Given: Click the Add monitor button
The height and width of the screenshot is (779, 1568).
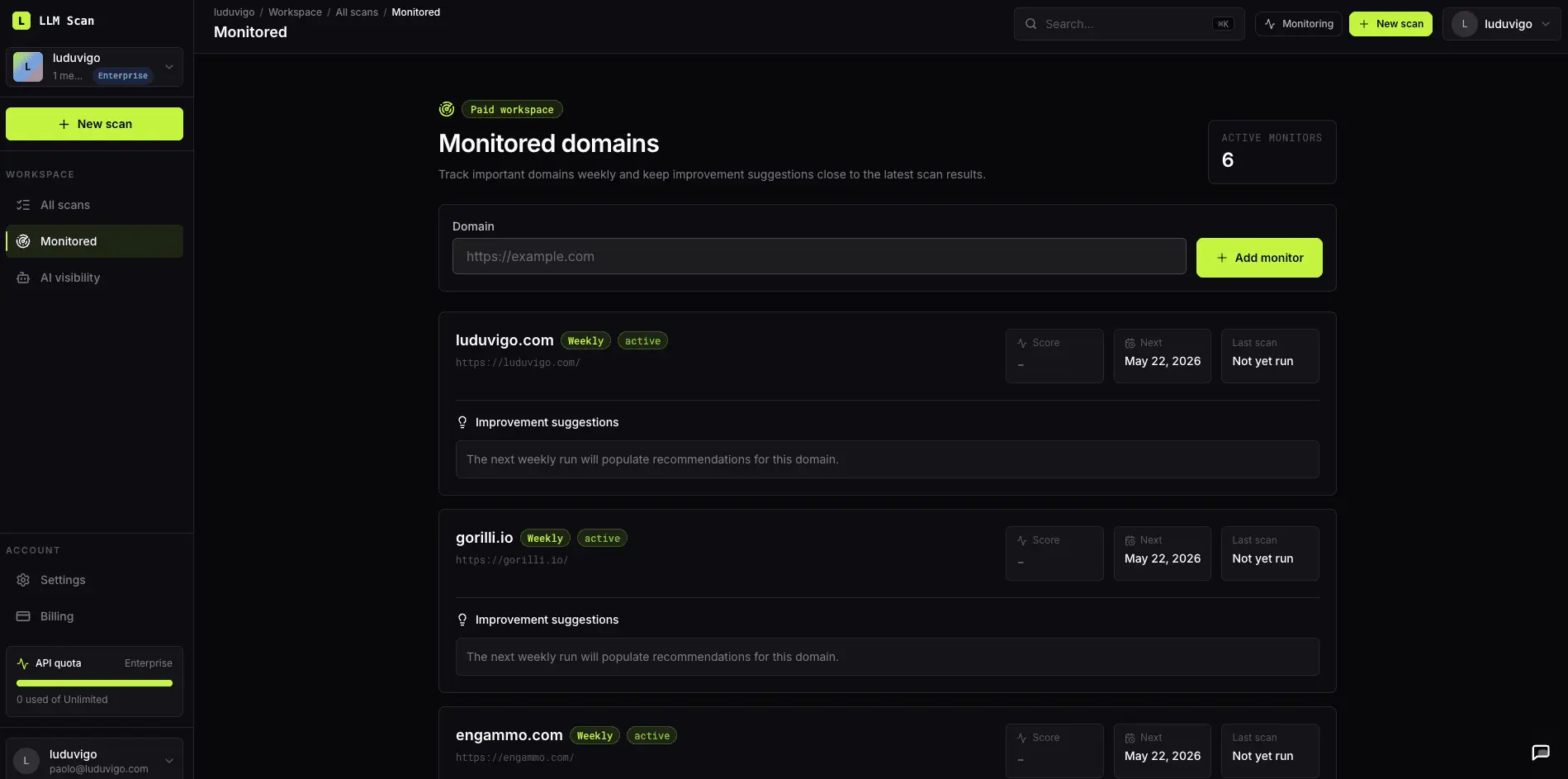Looking at the screenshot, I should [1259, 258].
